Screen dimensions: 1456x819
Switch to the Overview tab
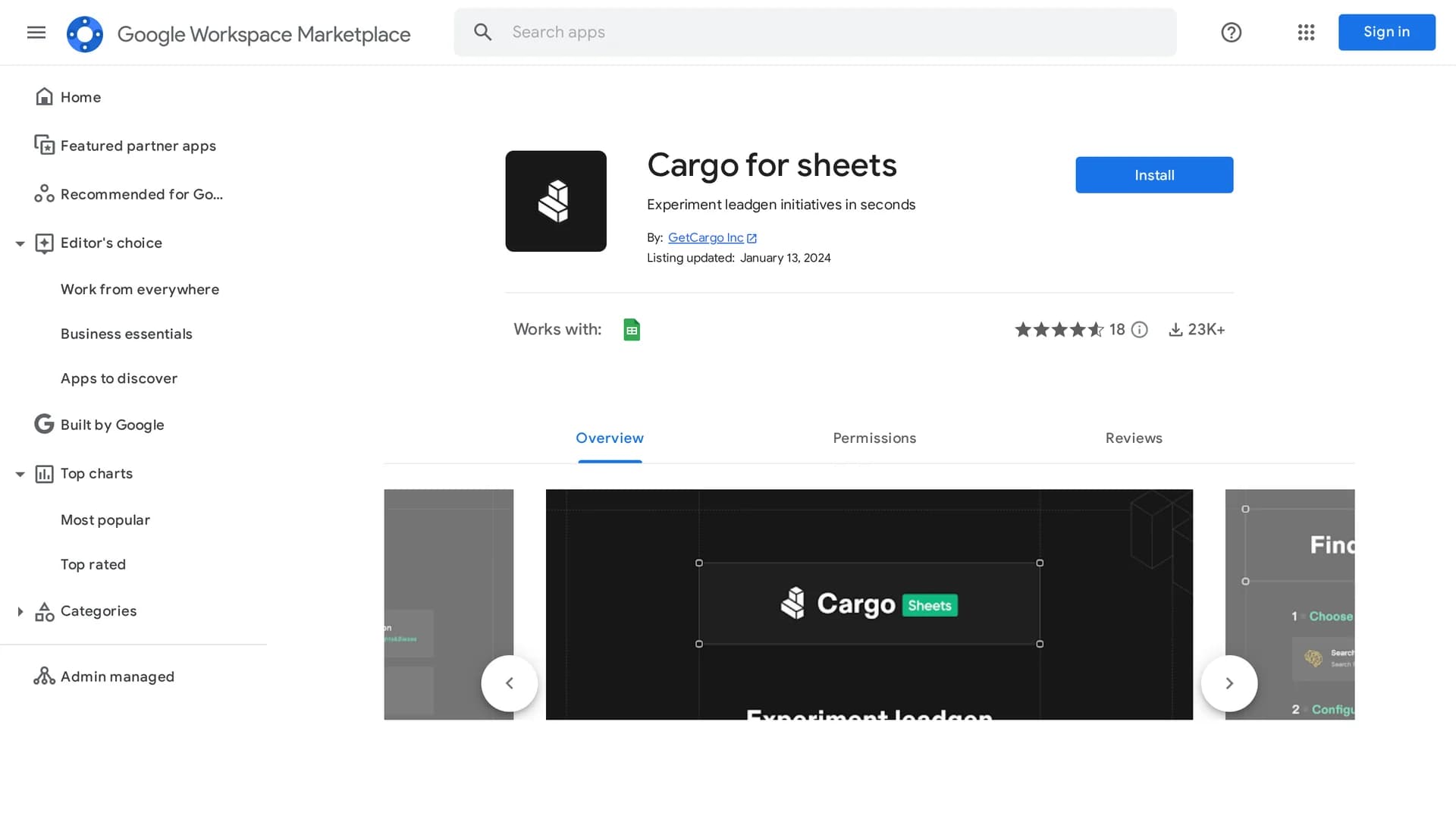(610, 438)
